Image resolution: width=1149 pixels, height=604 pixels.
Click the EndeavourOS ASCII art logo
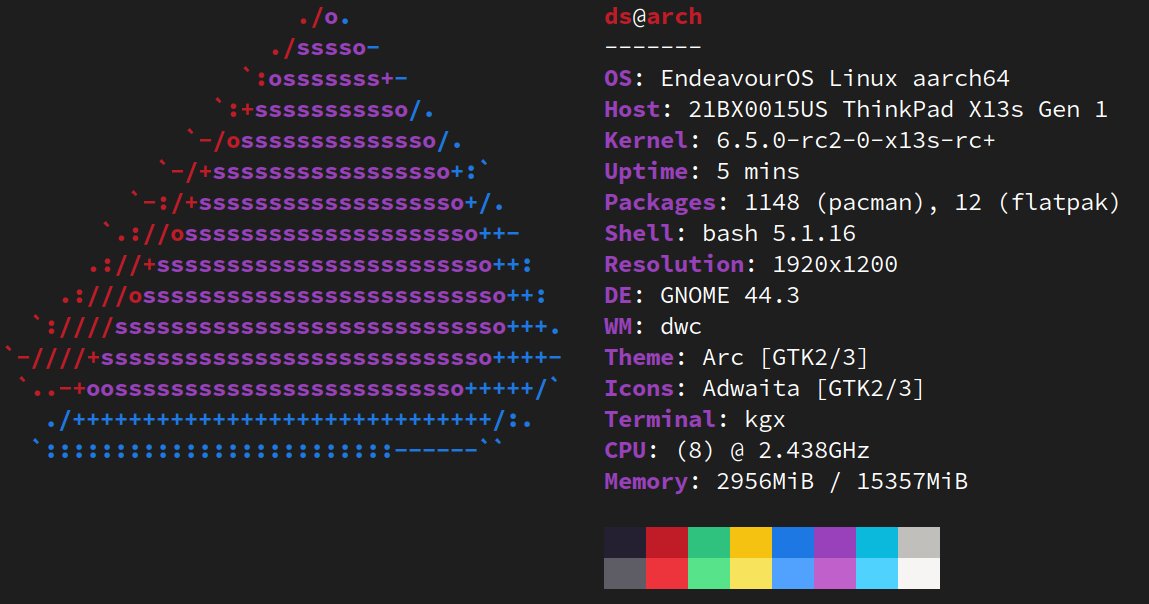(284, 233)
